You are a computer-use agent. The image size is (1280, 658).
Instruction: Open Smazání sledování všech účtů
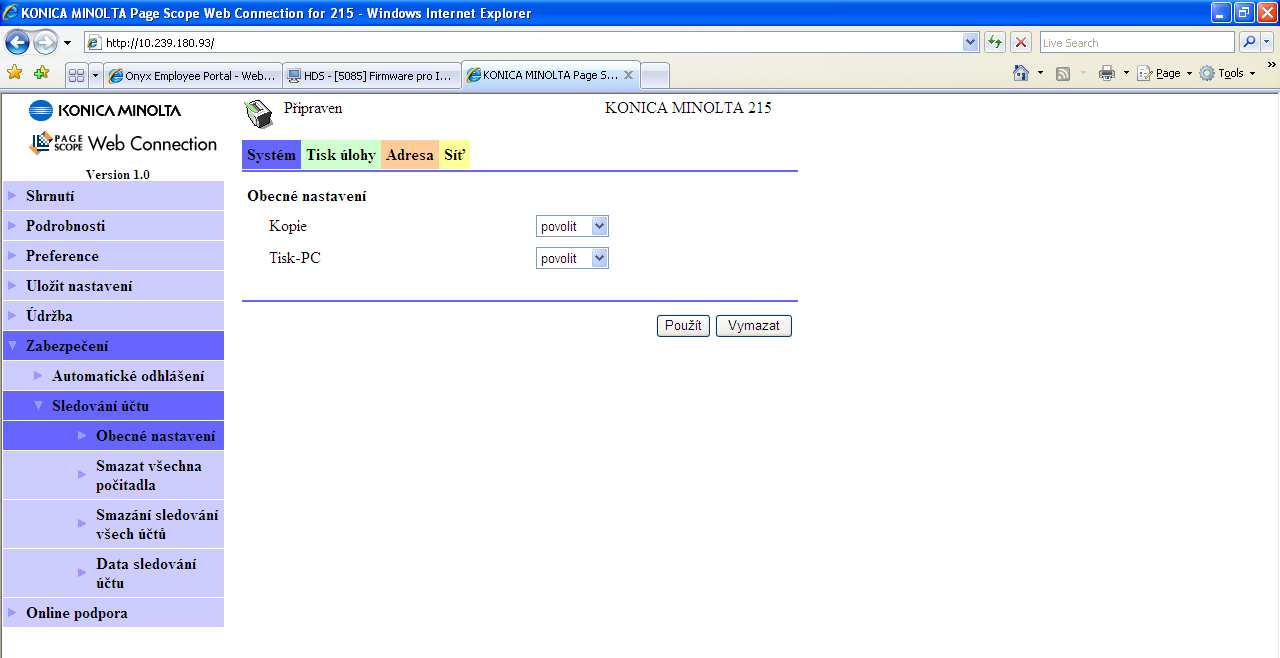pos(113,524)
